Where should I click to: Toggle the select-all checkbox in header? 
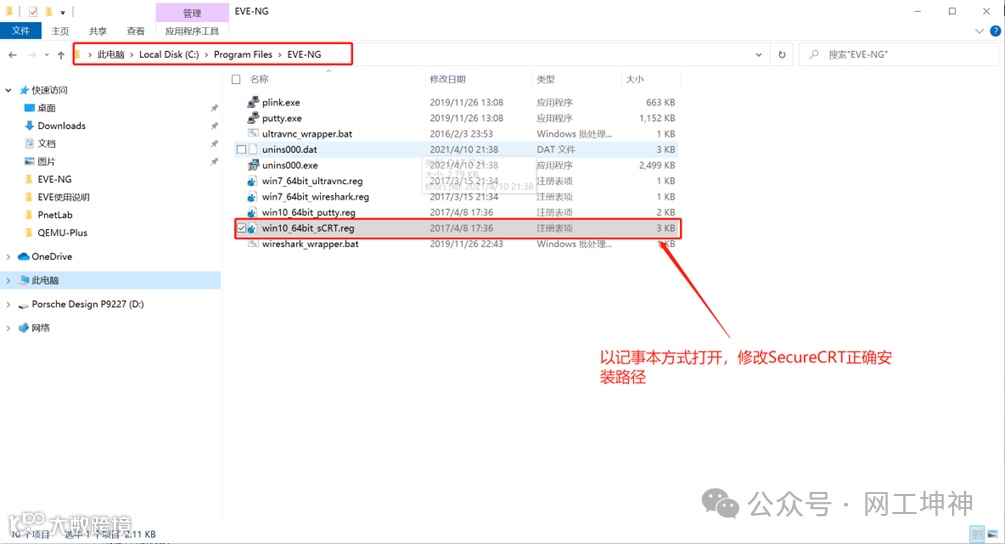coord(236,79)
